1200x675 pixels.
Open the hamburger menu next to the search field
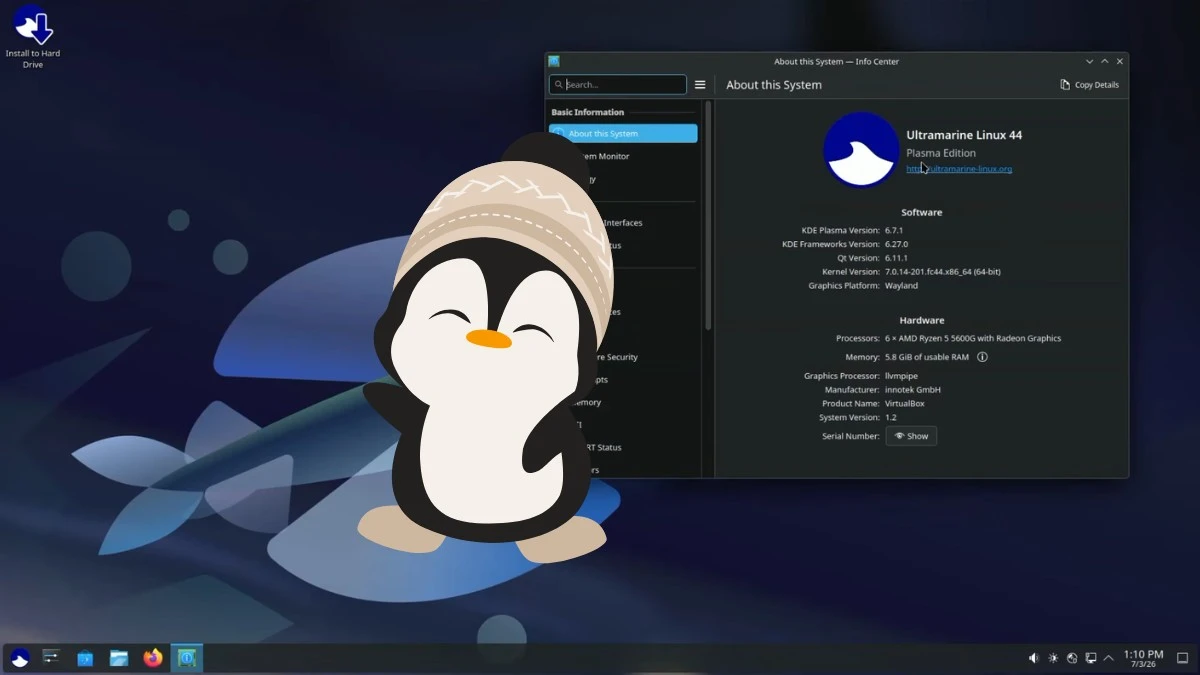700,85
